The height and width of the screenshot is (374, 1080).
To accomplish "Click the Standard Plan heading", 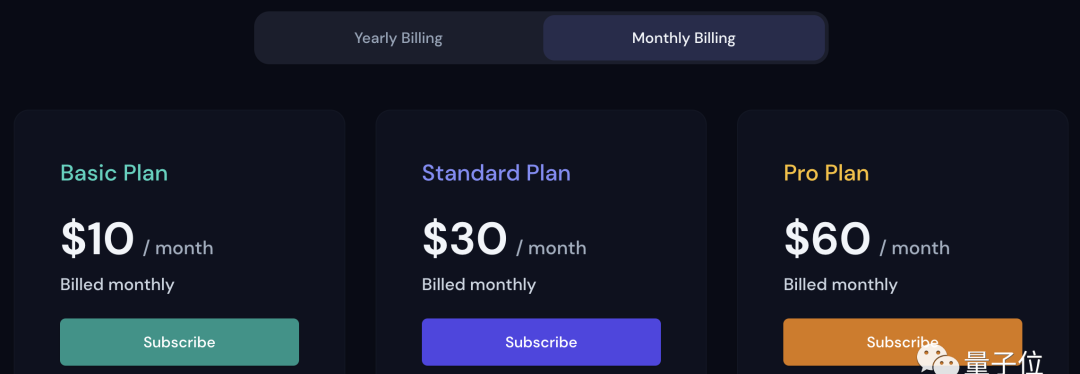I will pos(496,173).
